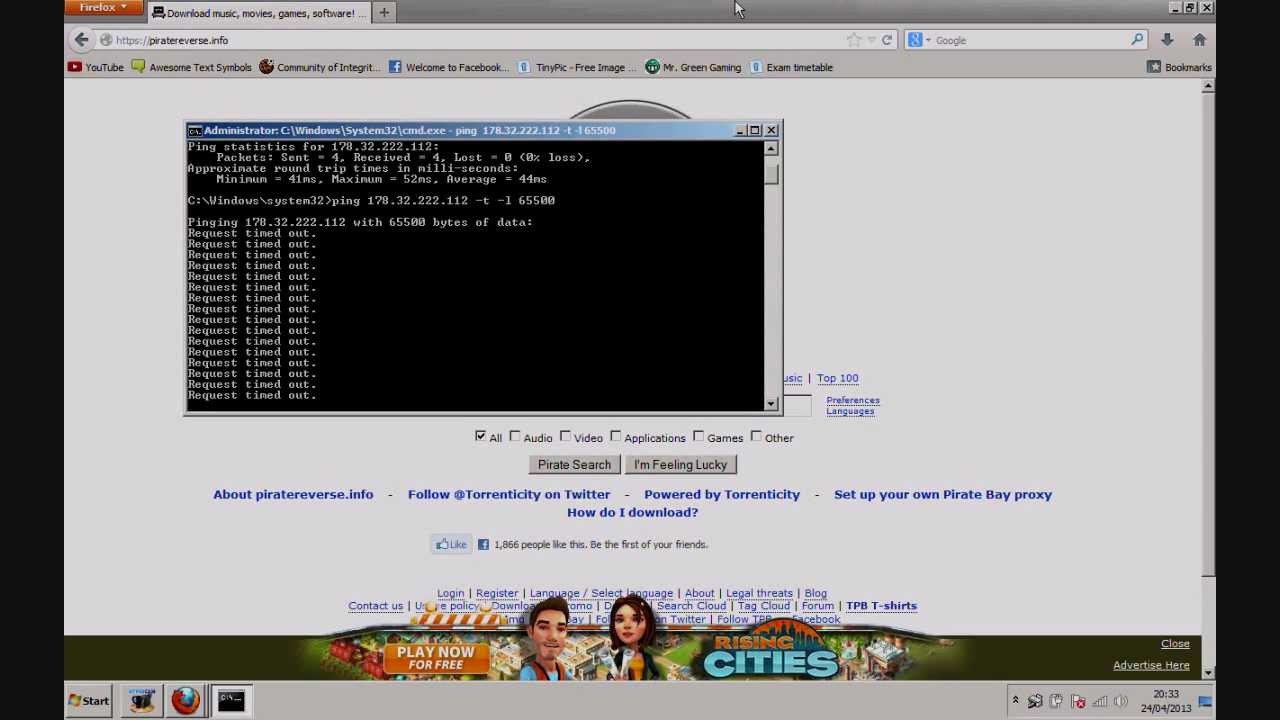1280x720 pixels.
Task: Uncheck the All category checkbox
Action: coord(480,436)
